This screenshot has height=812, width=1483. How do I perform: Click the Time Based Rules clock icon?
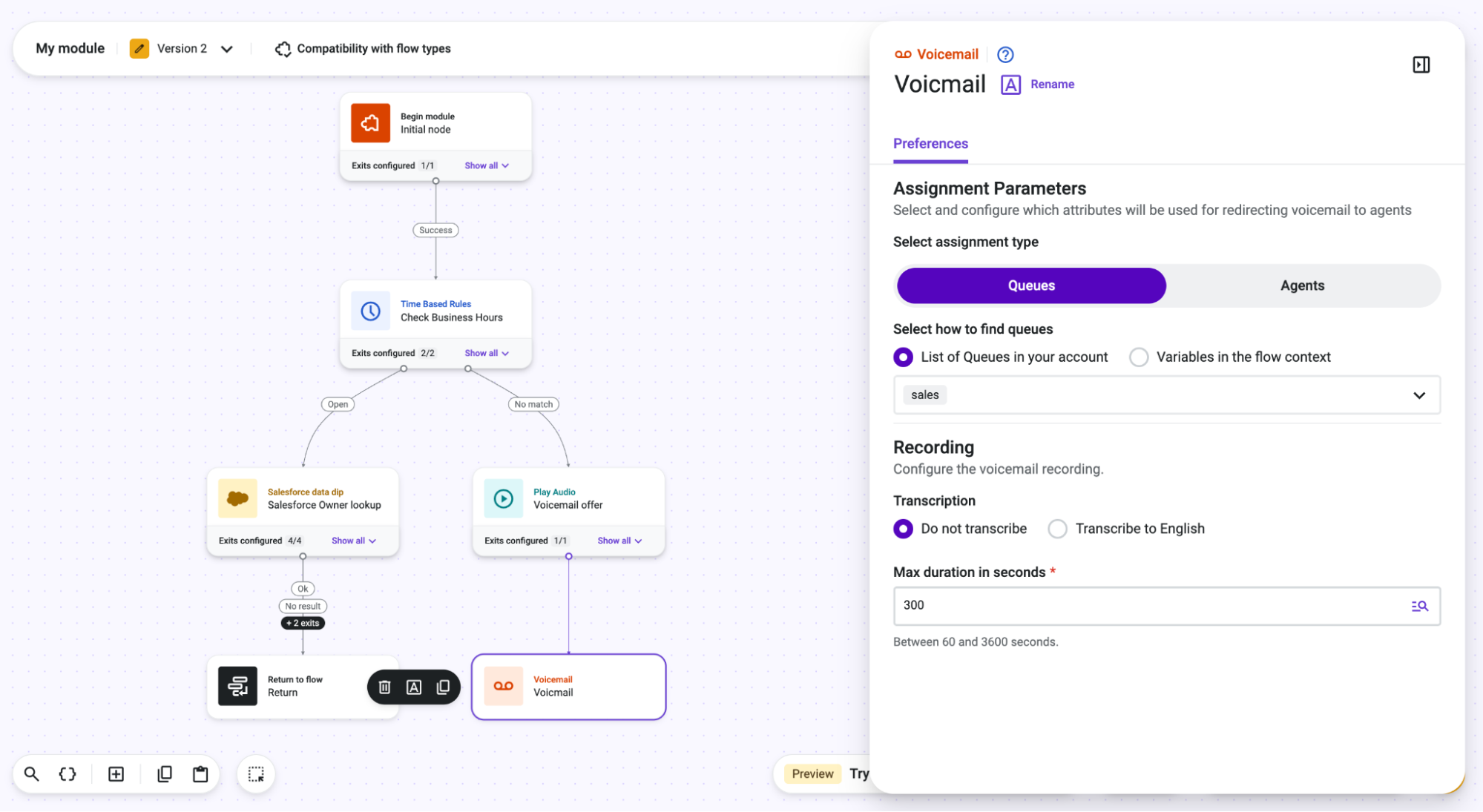point(370,311)
